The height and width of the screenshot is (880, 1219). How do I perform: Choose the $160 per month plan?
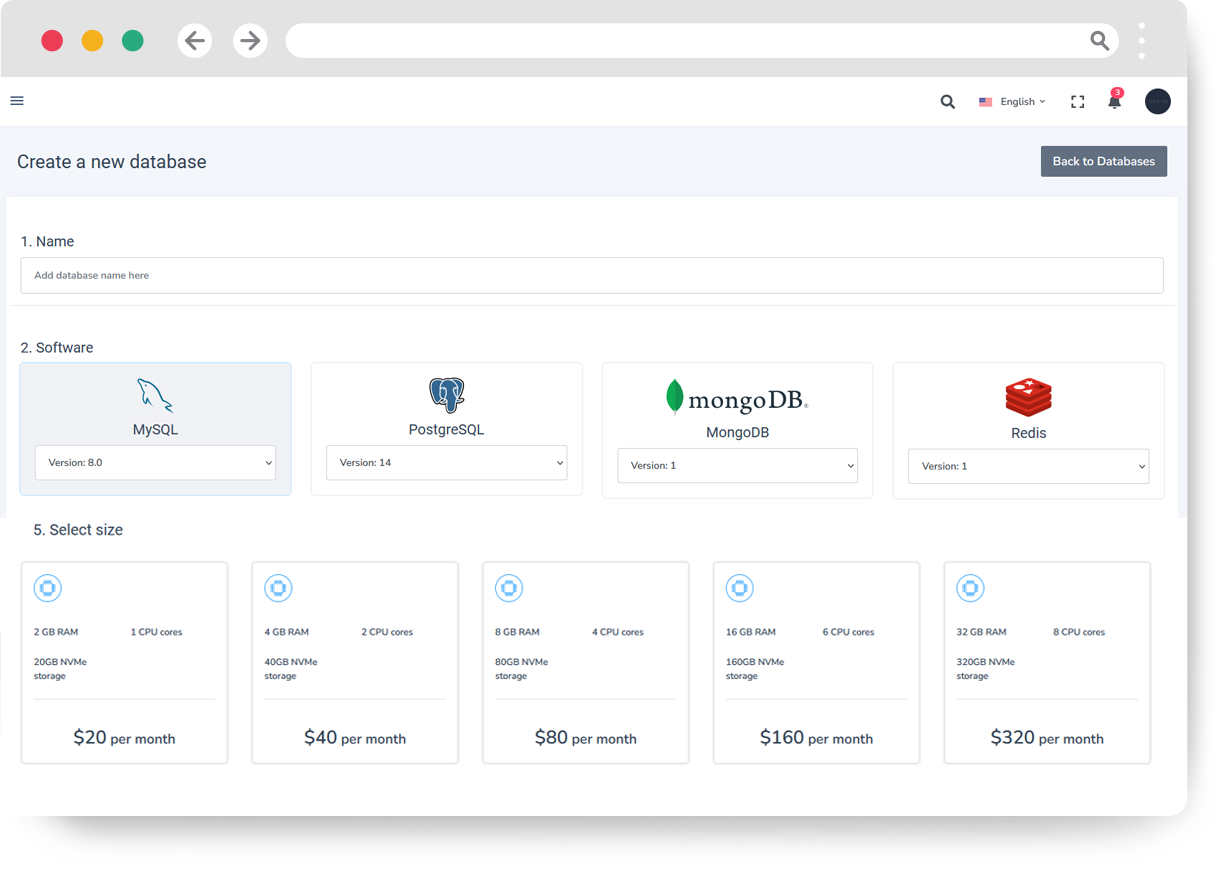coord(816,662)
